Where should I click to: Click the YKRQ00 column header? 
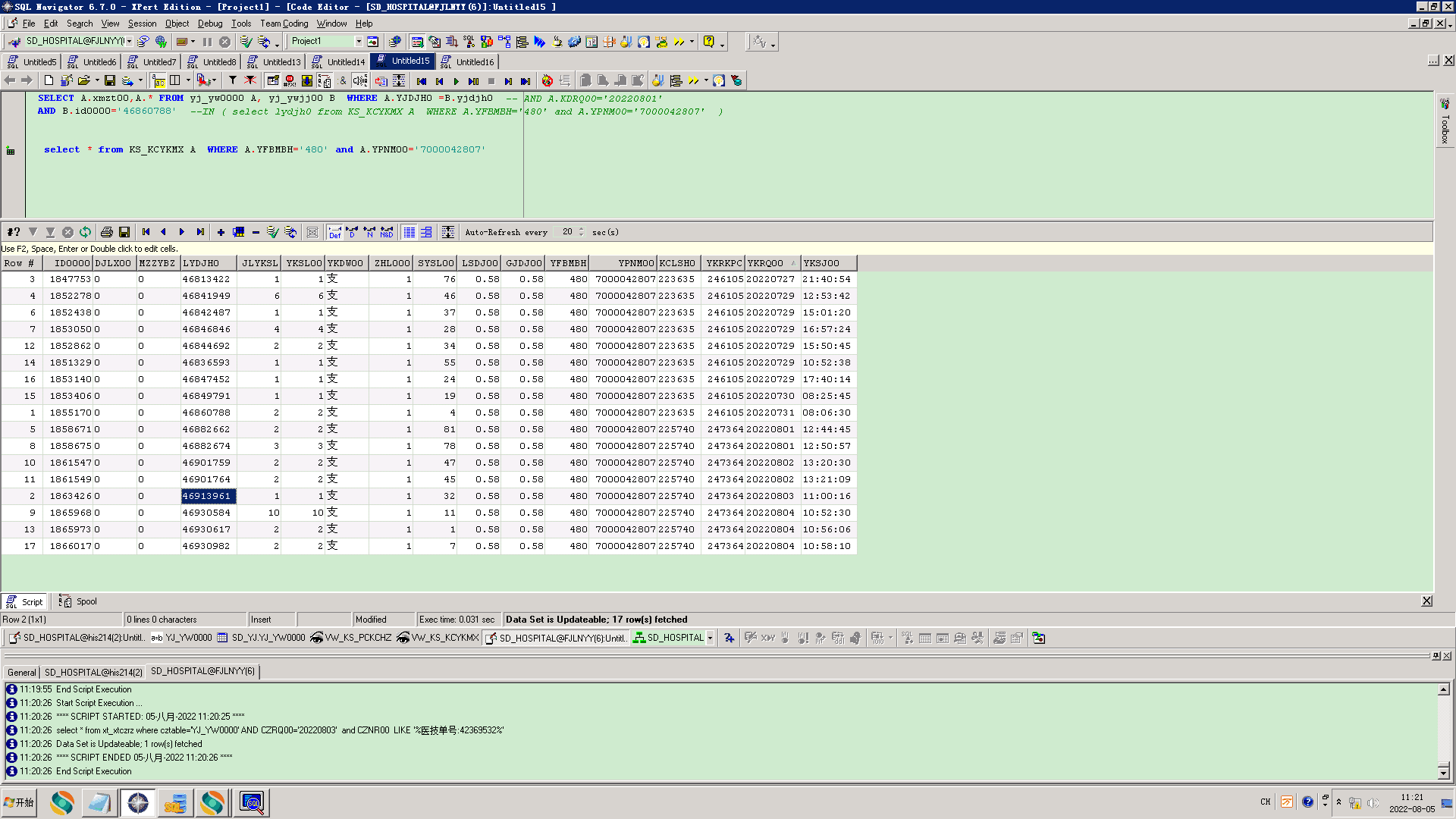pyautogui.click(x=765, y=263)
